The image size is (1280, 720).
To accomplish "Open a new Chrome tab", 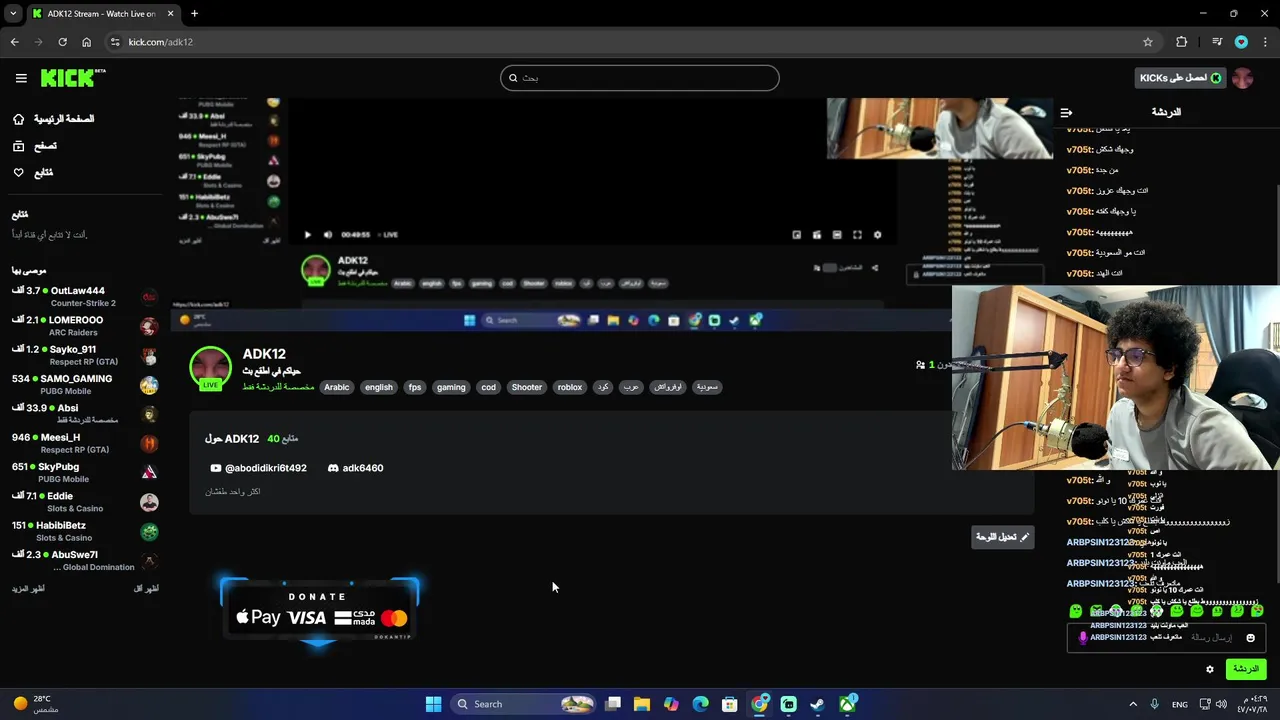I will pos(194,14).
